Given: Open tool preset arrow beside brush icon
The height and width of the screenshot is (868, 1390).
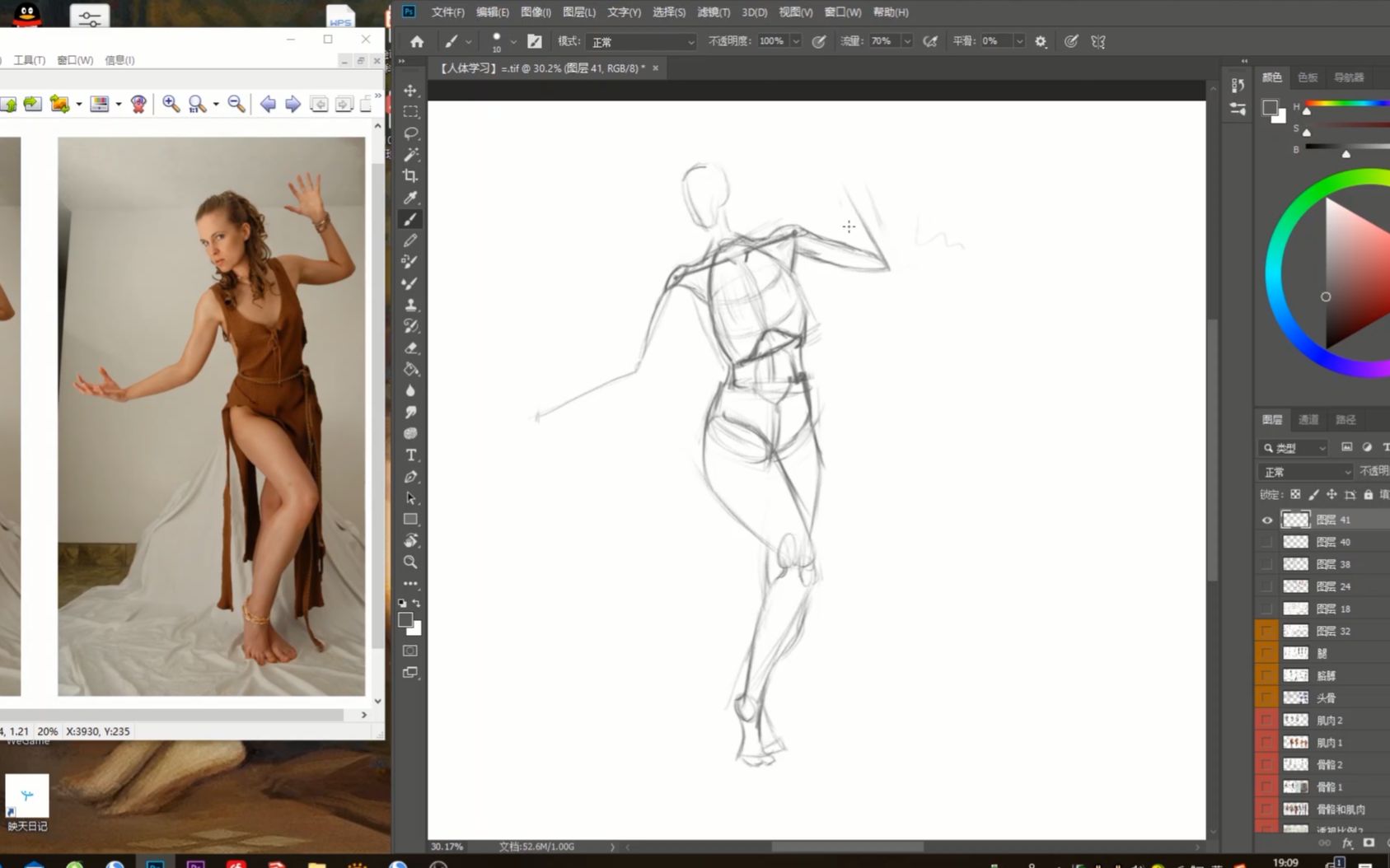Looking at the screenshot, I should [x=468, y=41].
